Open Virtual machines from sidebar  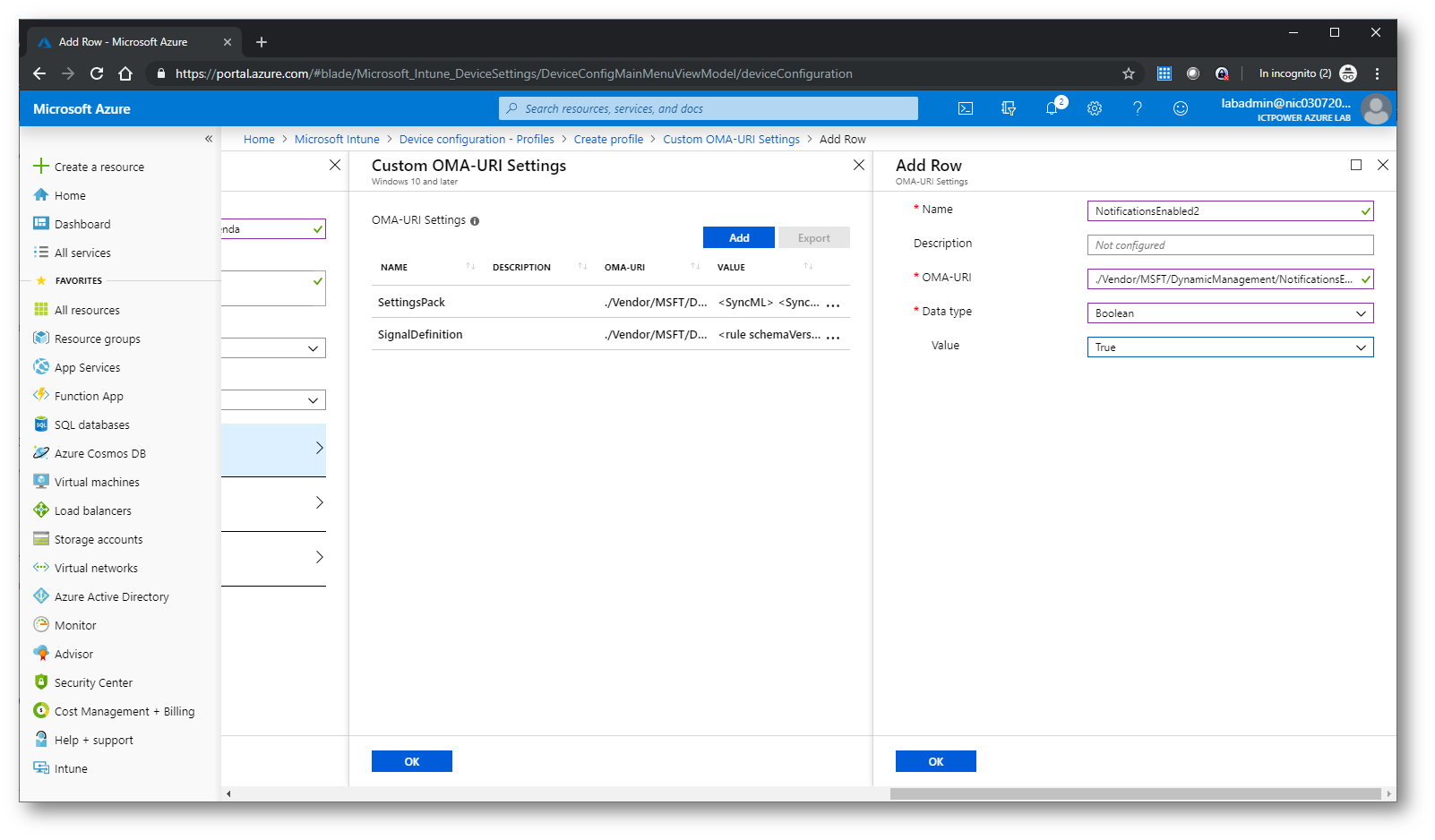(97, 482)
